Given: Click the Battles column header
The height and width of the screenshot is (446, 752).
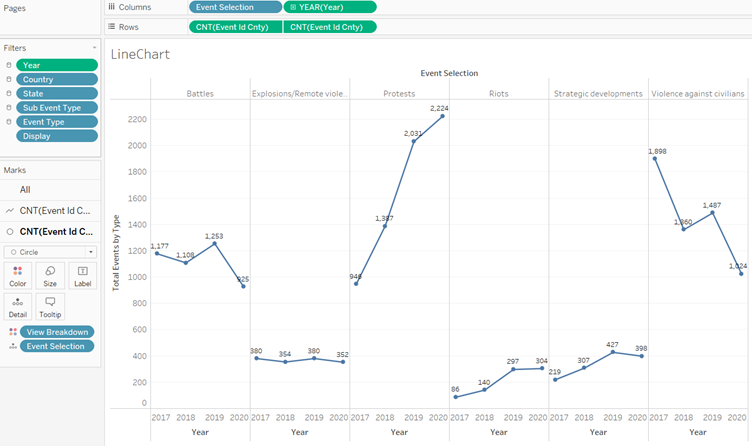Looking at the screenshot, I should pos(200,93).
